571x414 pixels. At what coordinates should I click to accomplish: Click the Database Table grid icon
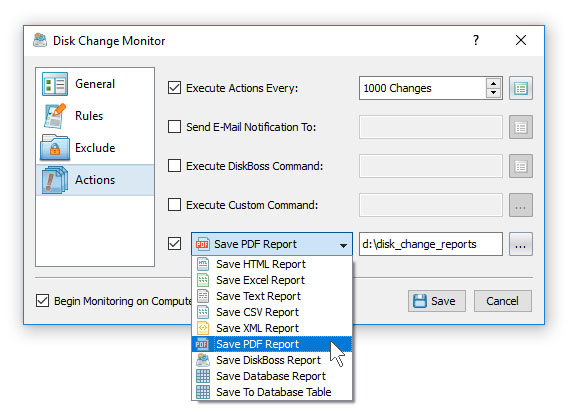(x=203, y=392)
